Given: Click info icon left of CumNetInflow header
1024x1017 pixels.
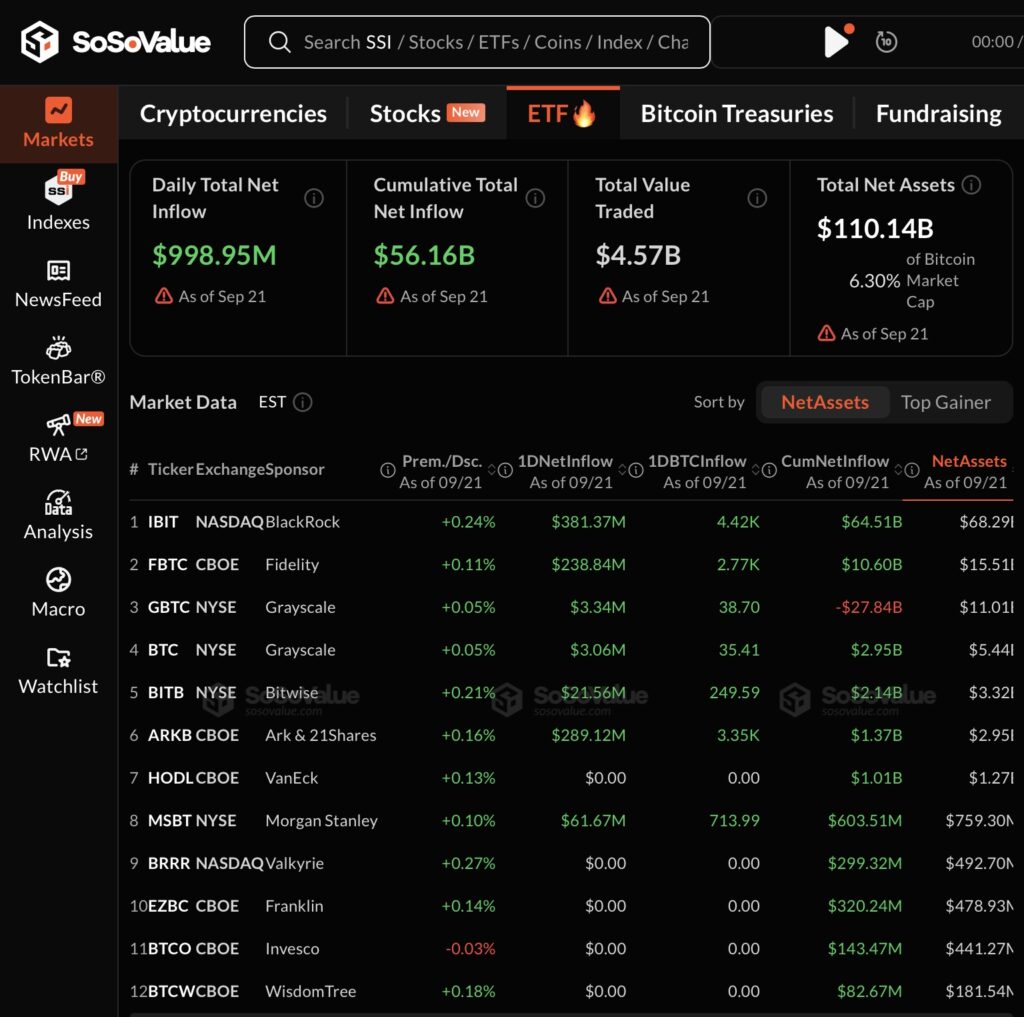Looking at the screenshot, I should point(769,470).
